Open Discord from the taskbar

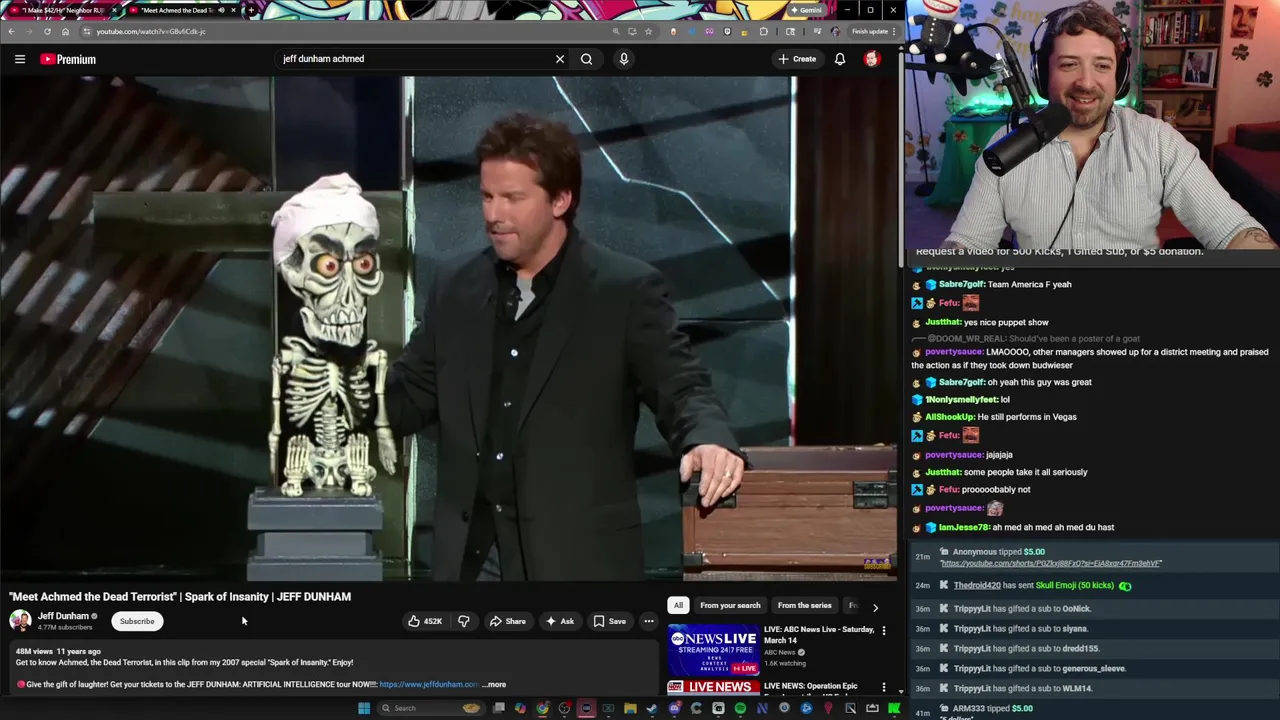click(674, 708)
